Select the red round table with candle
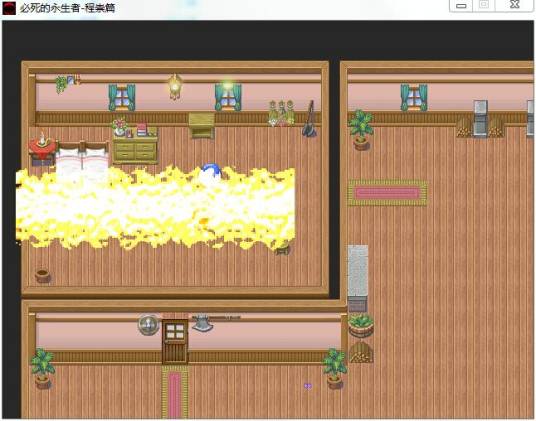The width and height of the screenshot is (536, 421). click(x=42, y=149)
